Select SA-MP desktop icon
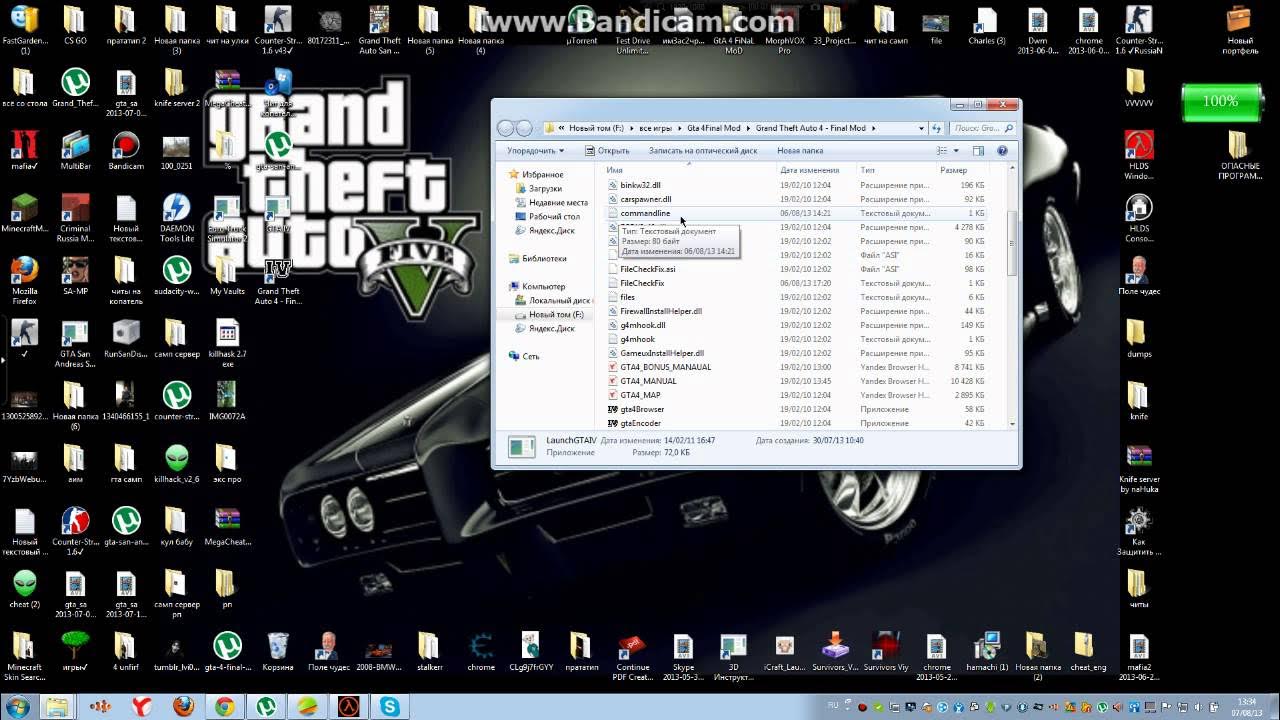Screen dimensions: 1280x720 pos(75,276)
